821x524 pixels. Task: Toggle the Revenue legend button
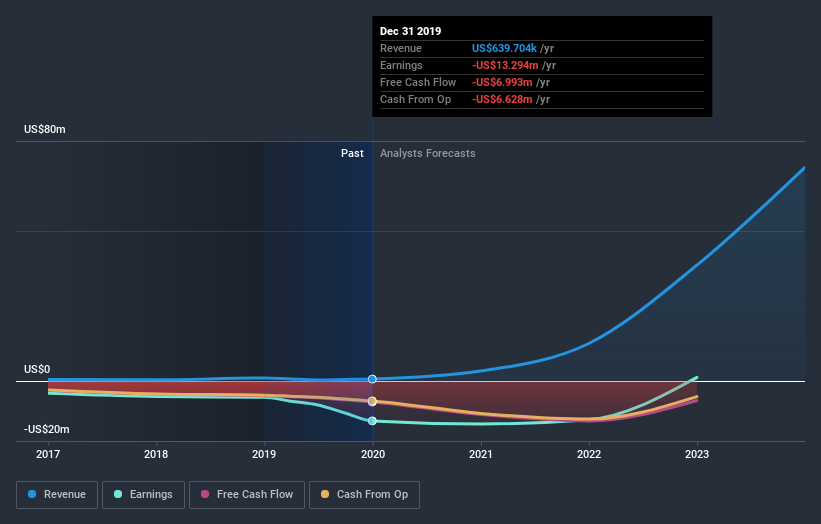point(57,495)
